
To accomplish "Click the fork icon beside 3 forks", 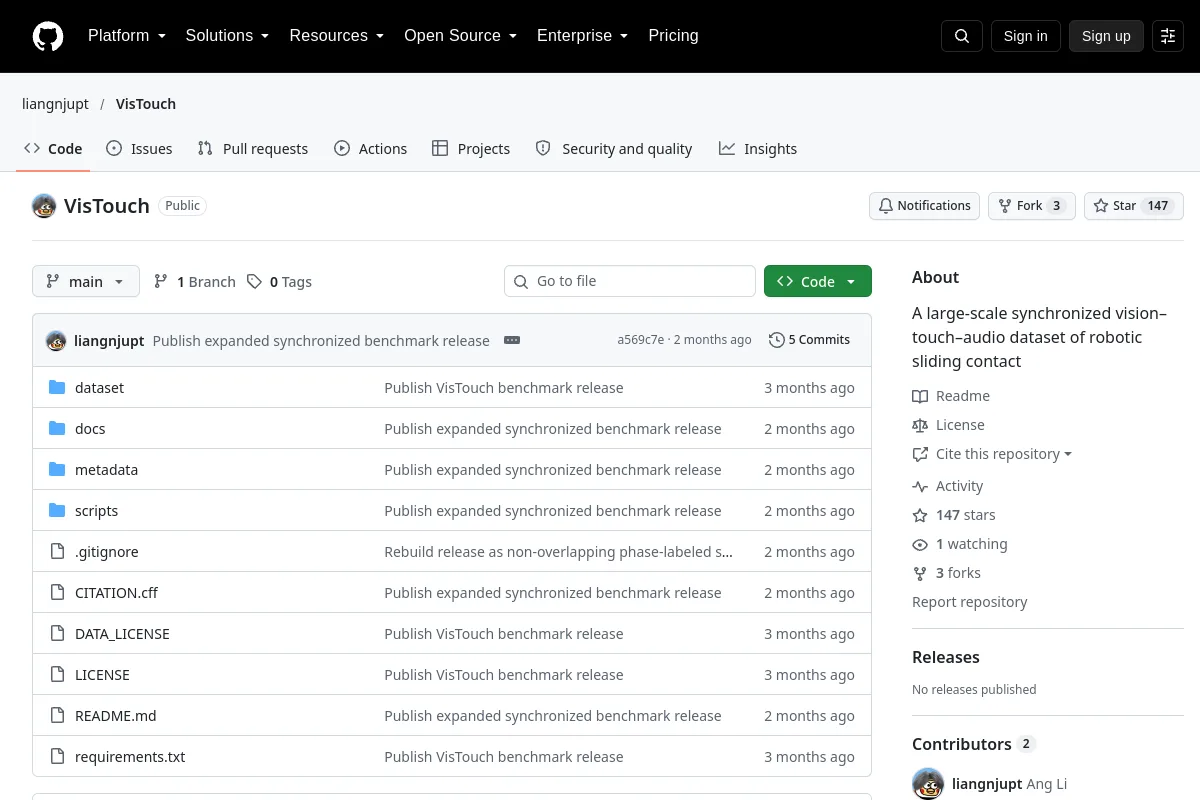I will [x=920, y=574].
